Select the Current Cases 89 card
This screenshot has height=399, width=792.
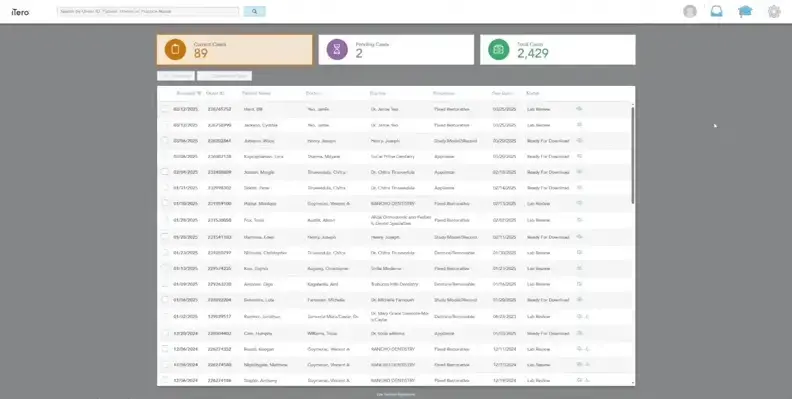[x=234, y=49]
